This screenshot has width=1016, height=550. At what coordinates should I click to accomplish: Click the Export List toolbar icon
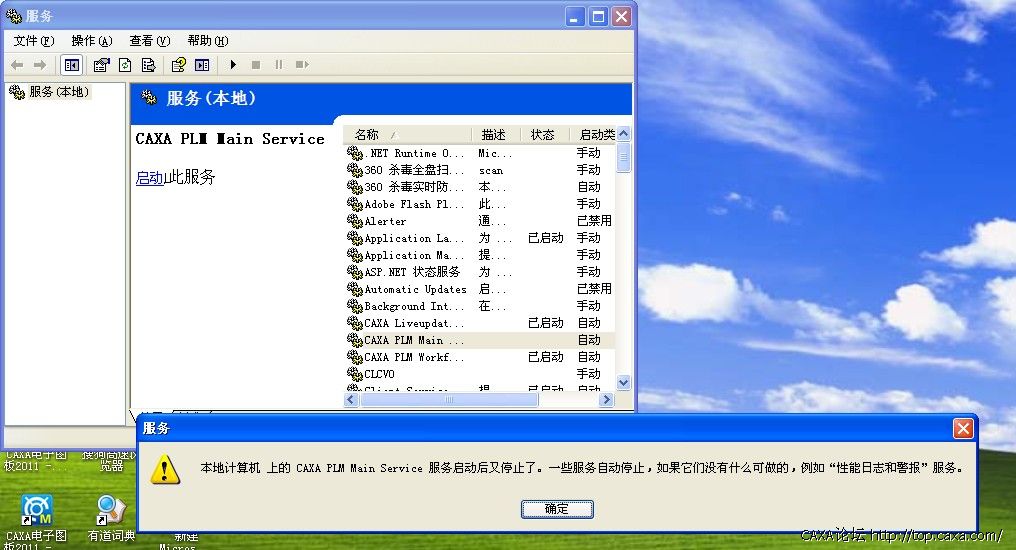pyautogui.click(x=148, y=65)
